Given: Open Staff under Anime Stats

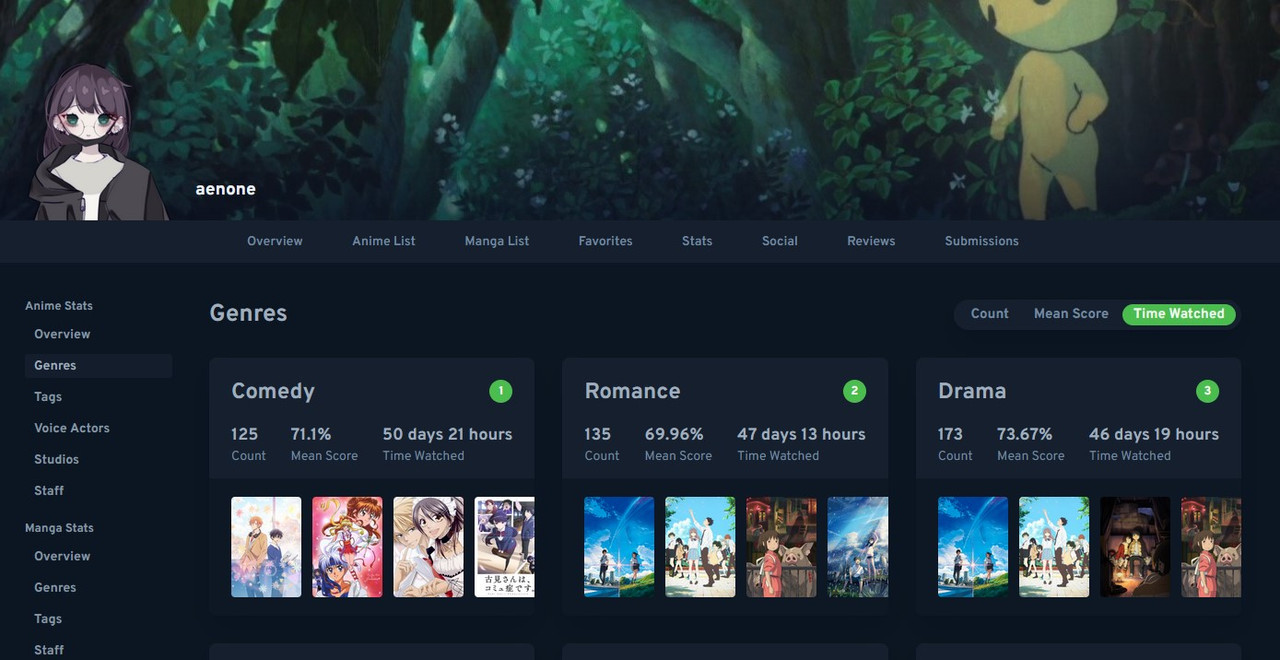Looking at the screenshot, I should [x=98, y=491].
